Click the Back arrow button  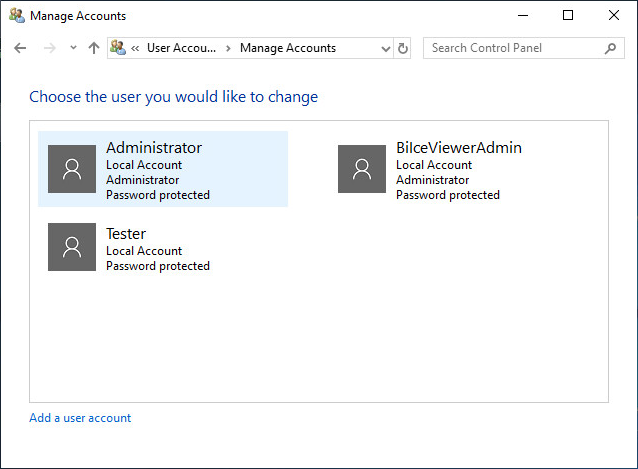pos(20,48)
